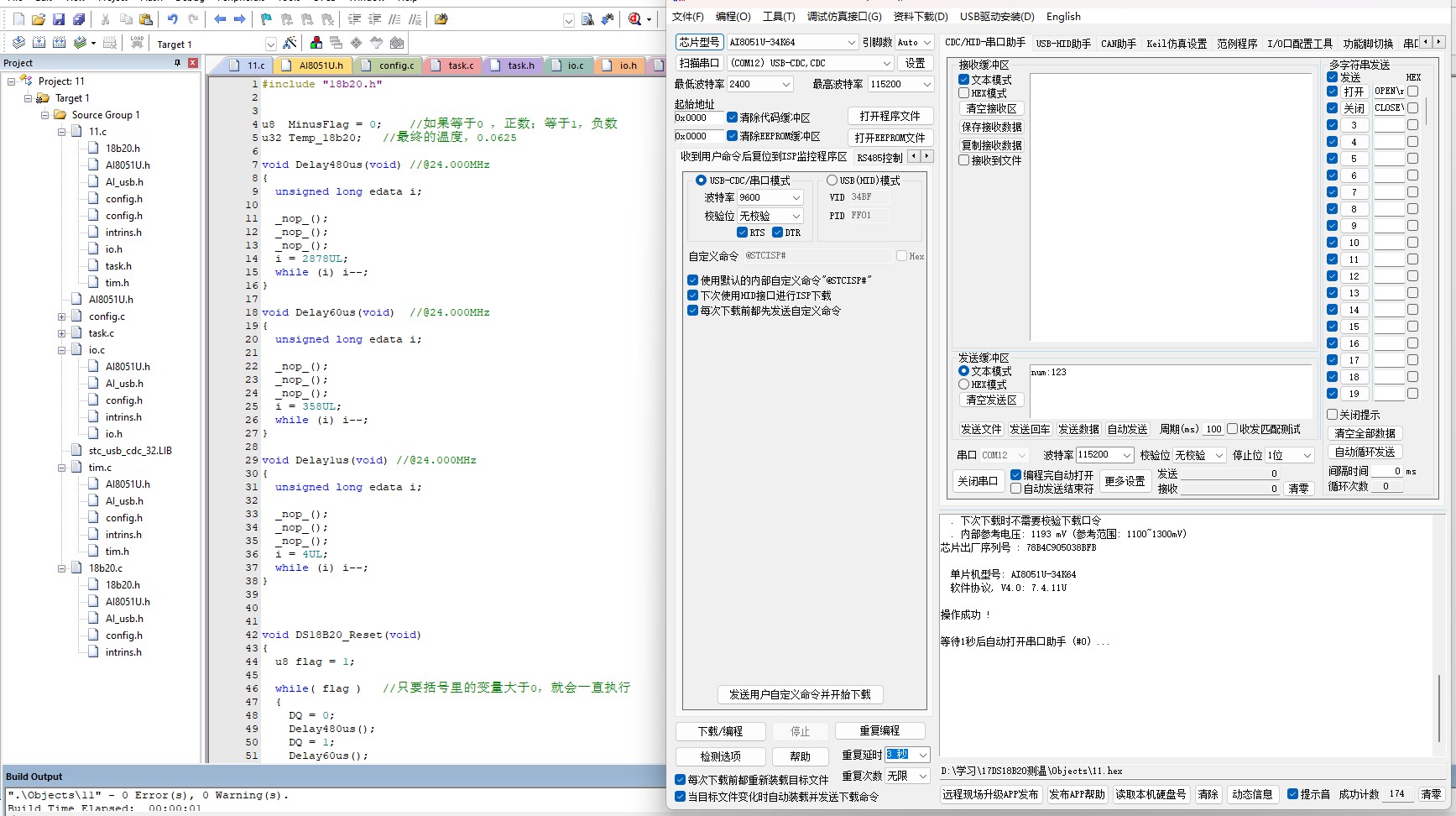
Task: Click the send buffer text field with num:123
Action: [1171, 390]
